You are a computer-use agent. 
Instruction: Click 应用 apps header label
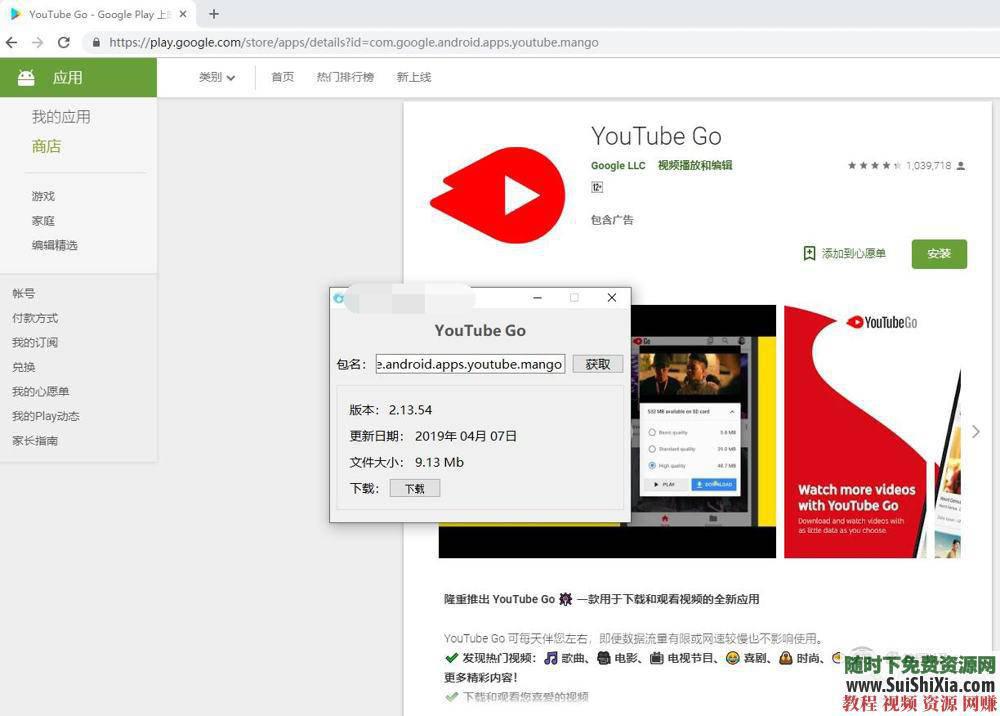[68, 78]
